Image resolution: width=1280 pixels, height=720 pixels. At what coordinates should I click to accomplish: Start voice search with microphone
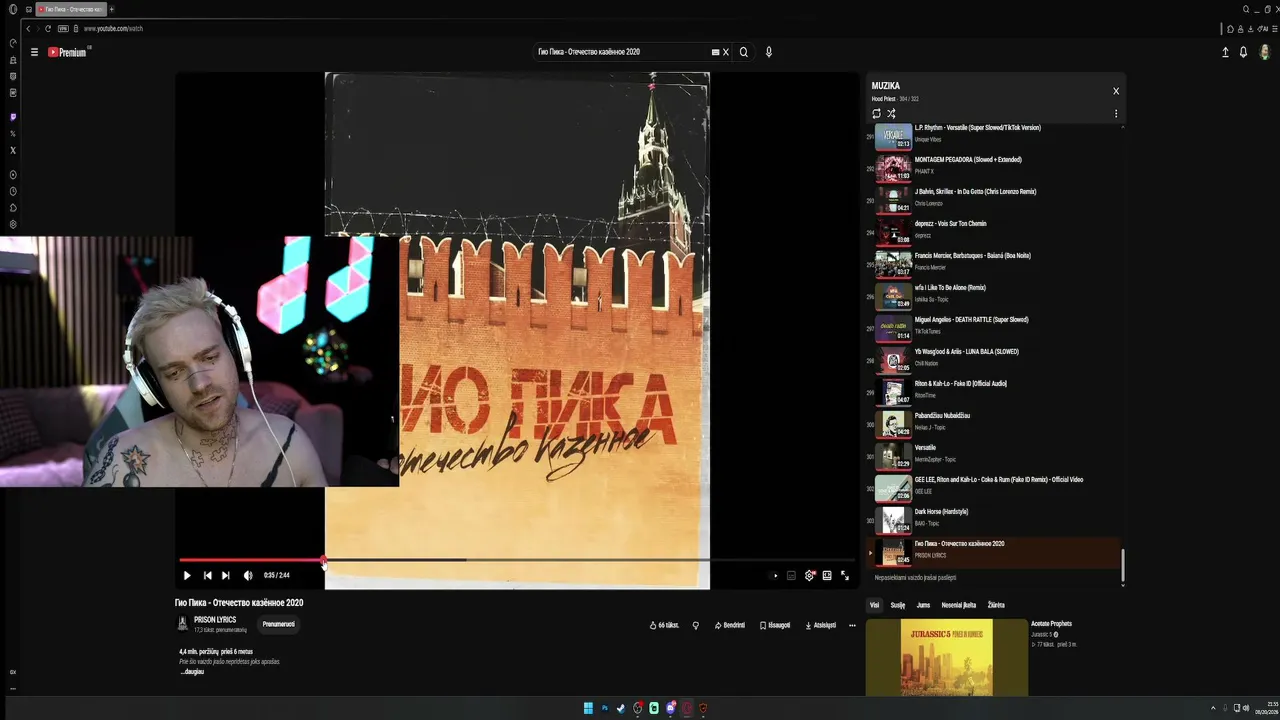[x=769, y=52]
